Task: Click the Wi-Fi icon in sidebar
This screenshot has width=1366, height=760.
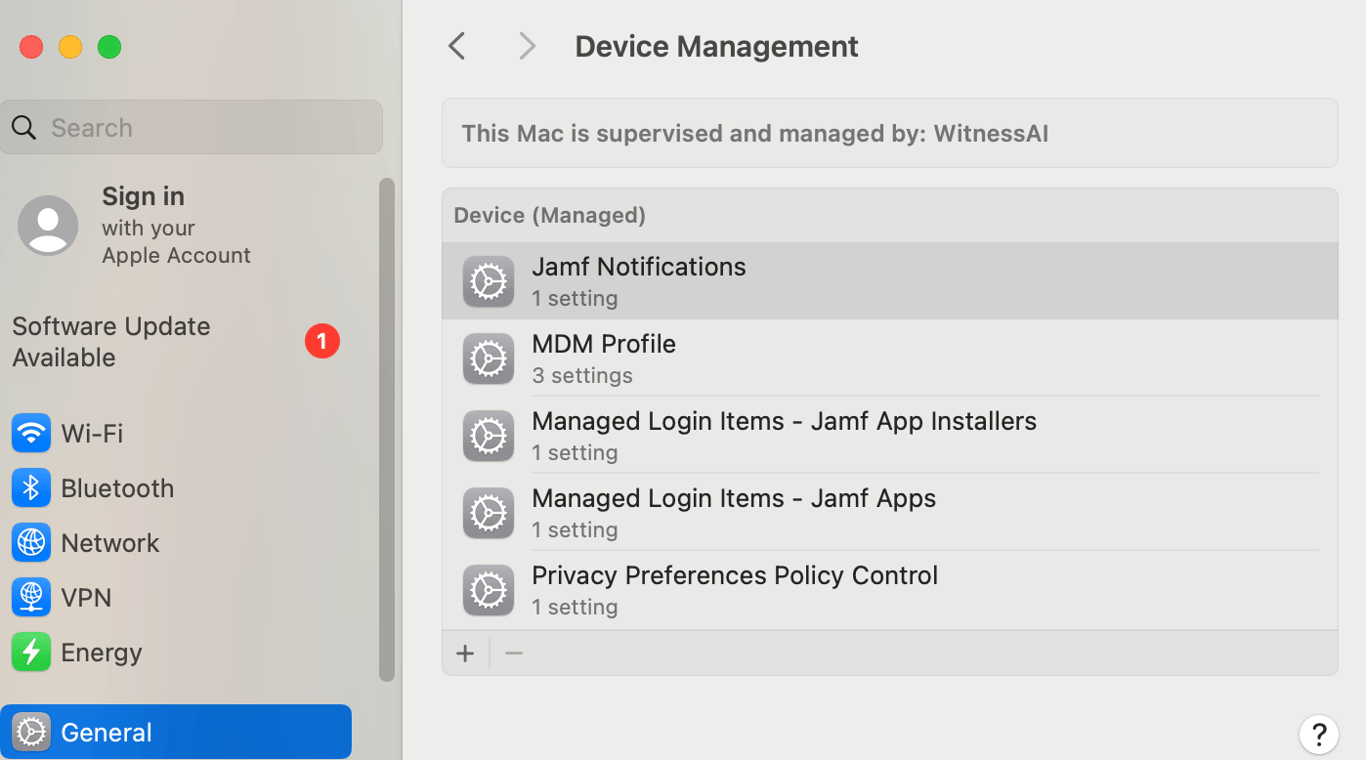Action: coord(31,433)
